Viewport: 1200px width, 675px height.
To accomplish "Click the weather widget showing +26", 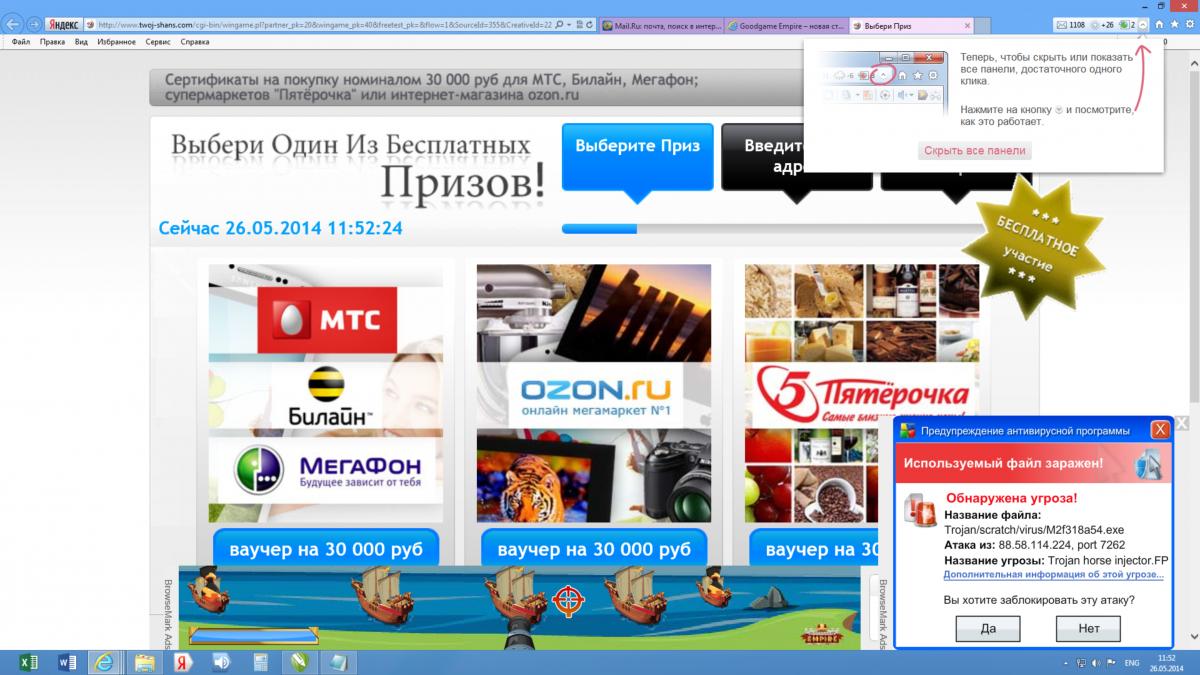I will coord(1103,23).
